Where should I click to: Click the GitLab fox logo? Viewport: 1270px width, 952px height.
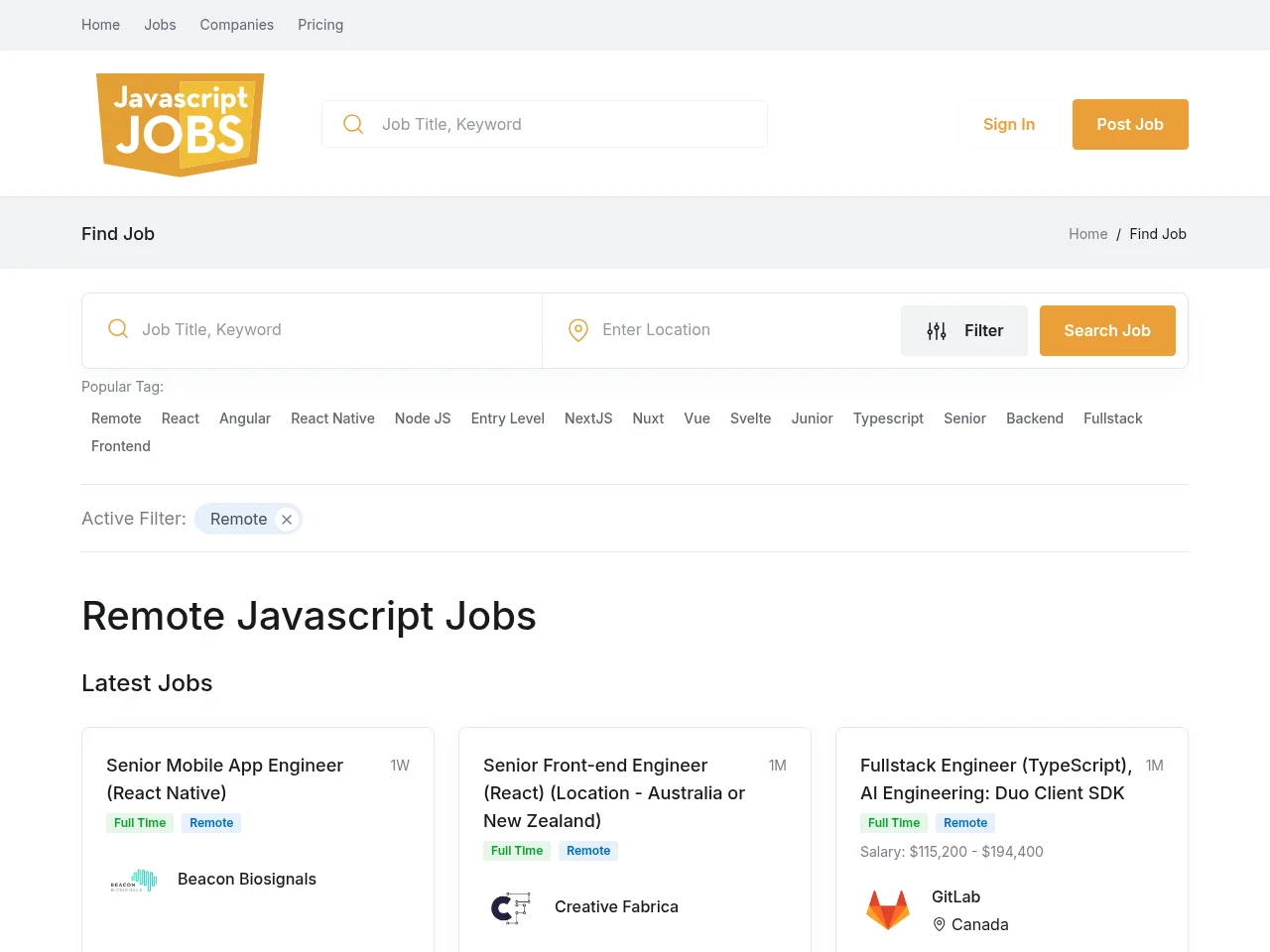click(x=888, y=910)
